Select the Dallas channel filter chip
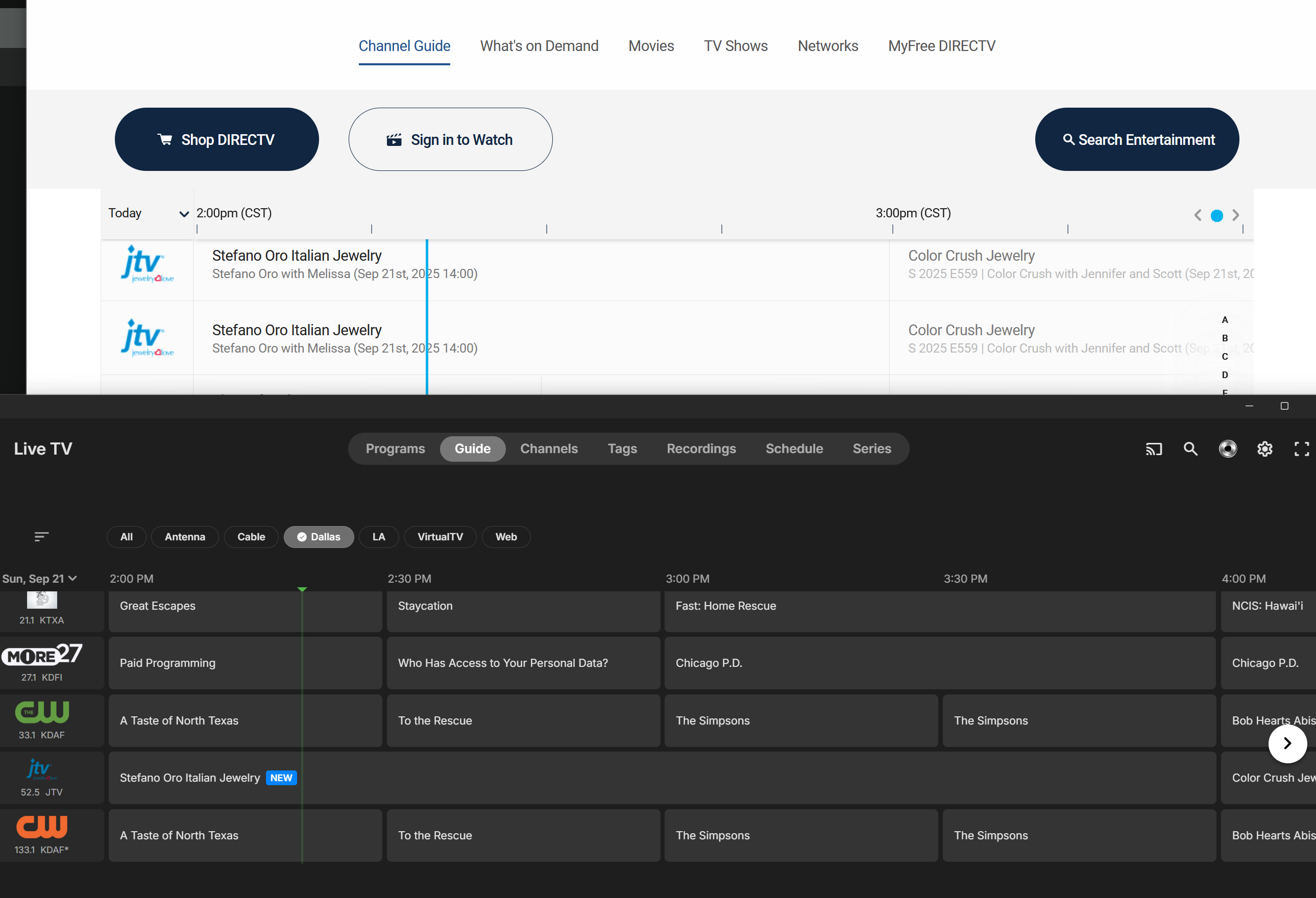Image resolution: width=1316 pixels, height=898 pixels. [319, 537]
